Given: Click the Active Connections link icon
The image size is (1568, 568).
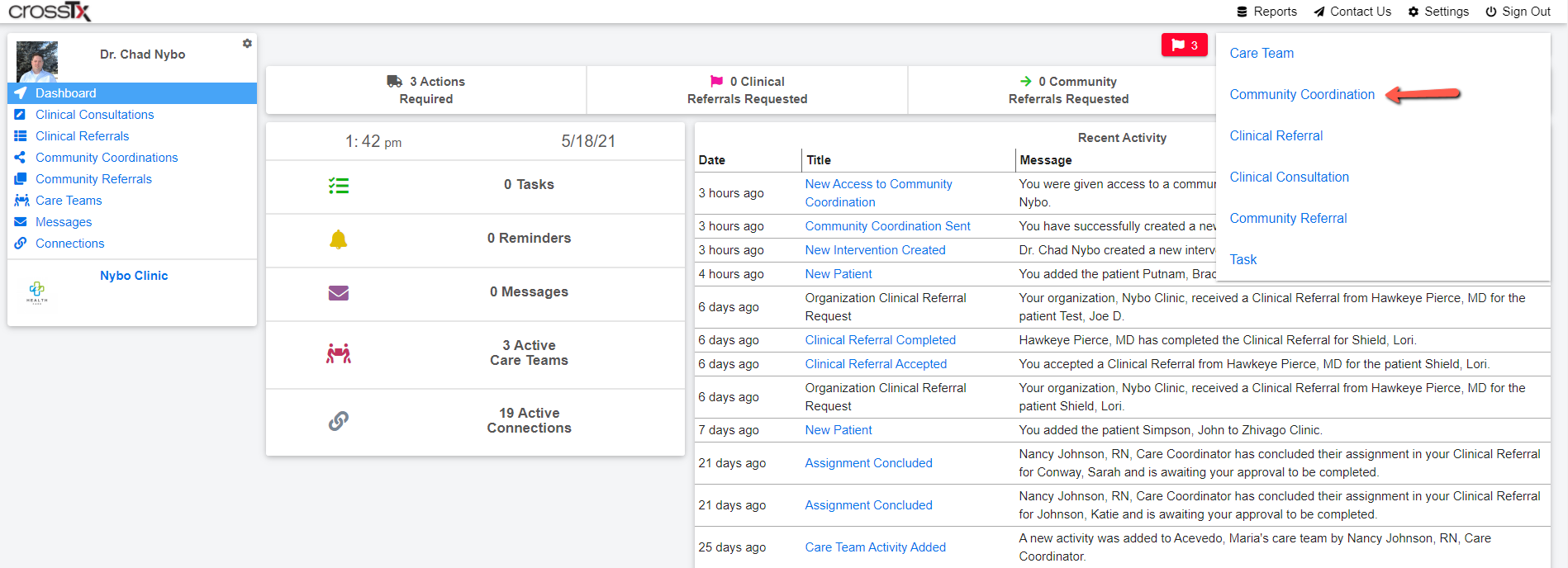Looking at the screenshot, I should click(x=339, y=421).
